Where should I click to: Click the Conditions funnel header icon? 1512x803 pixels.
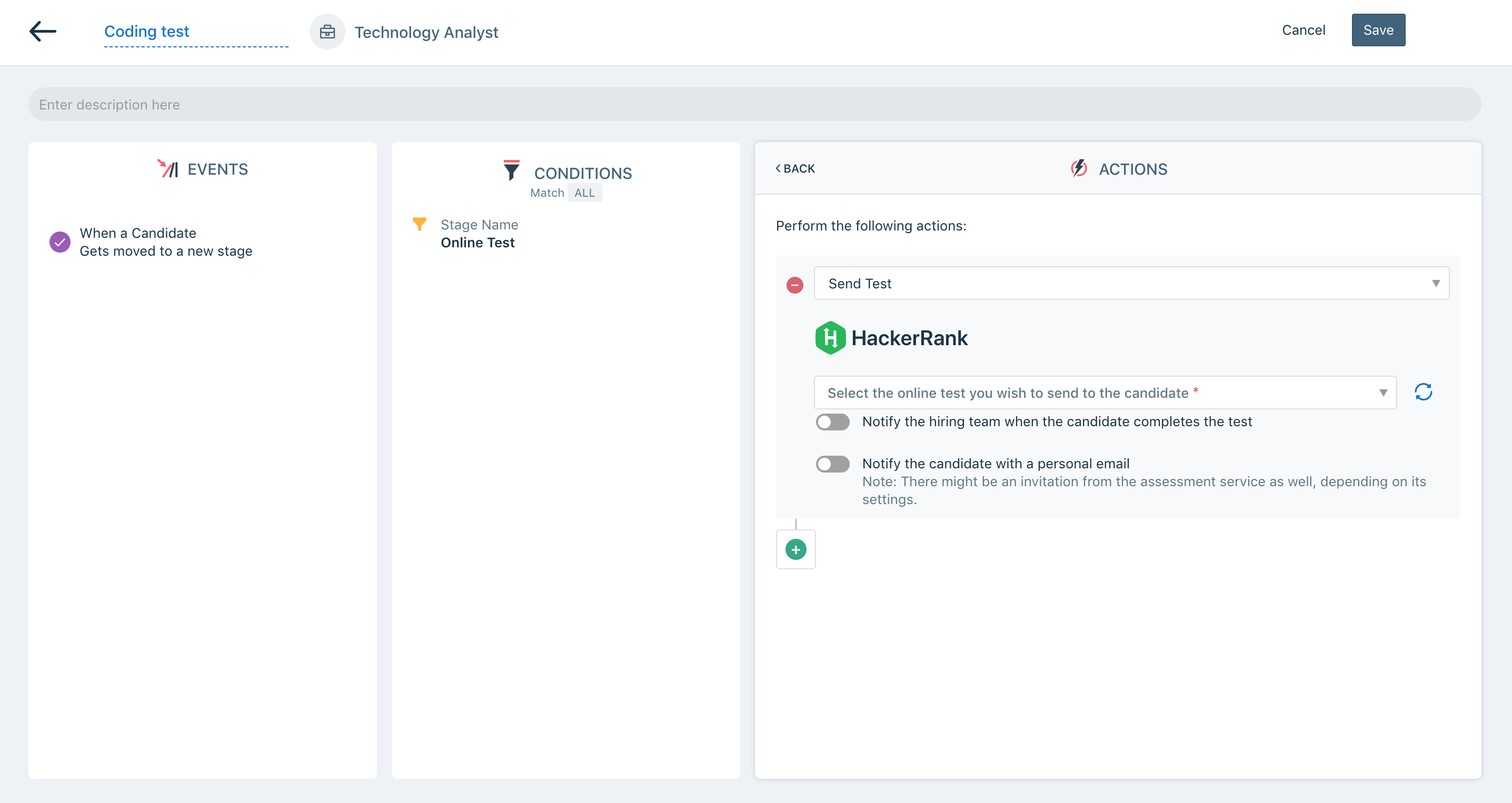click(511, 170)
